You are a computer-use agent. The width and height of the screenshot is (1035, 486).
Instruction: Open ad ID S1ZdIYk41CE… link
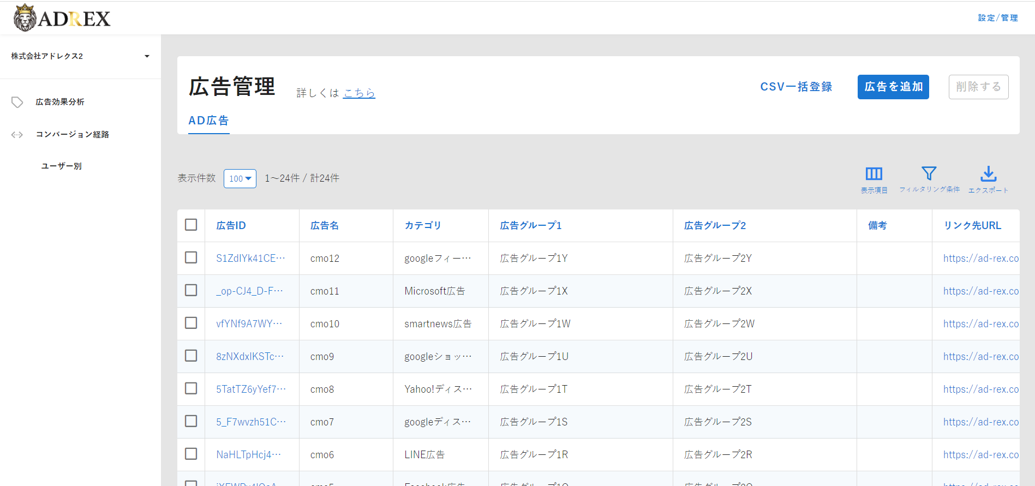pos(251,258)
